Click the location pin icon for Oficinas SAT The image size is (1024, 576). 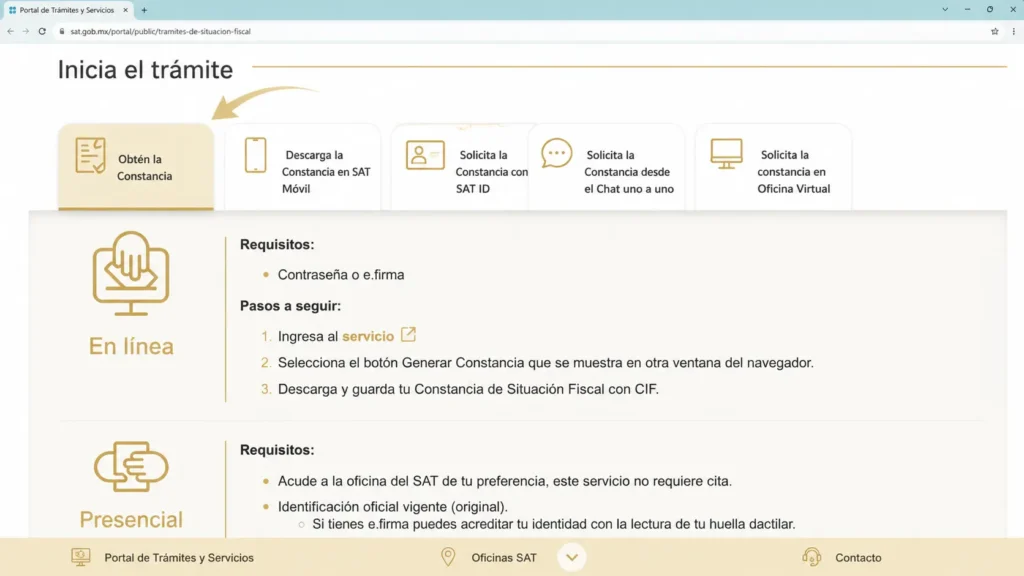click(448, 556)
